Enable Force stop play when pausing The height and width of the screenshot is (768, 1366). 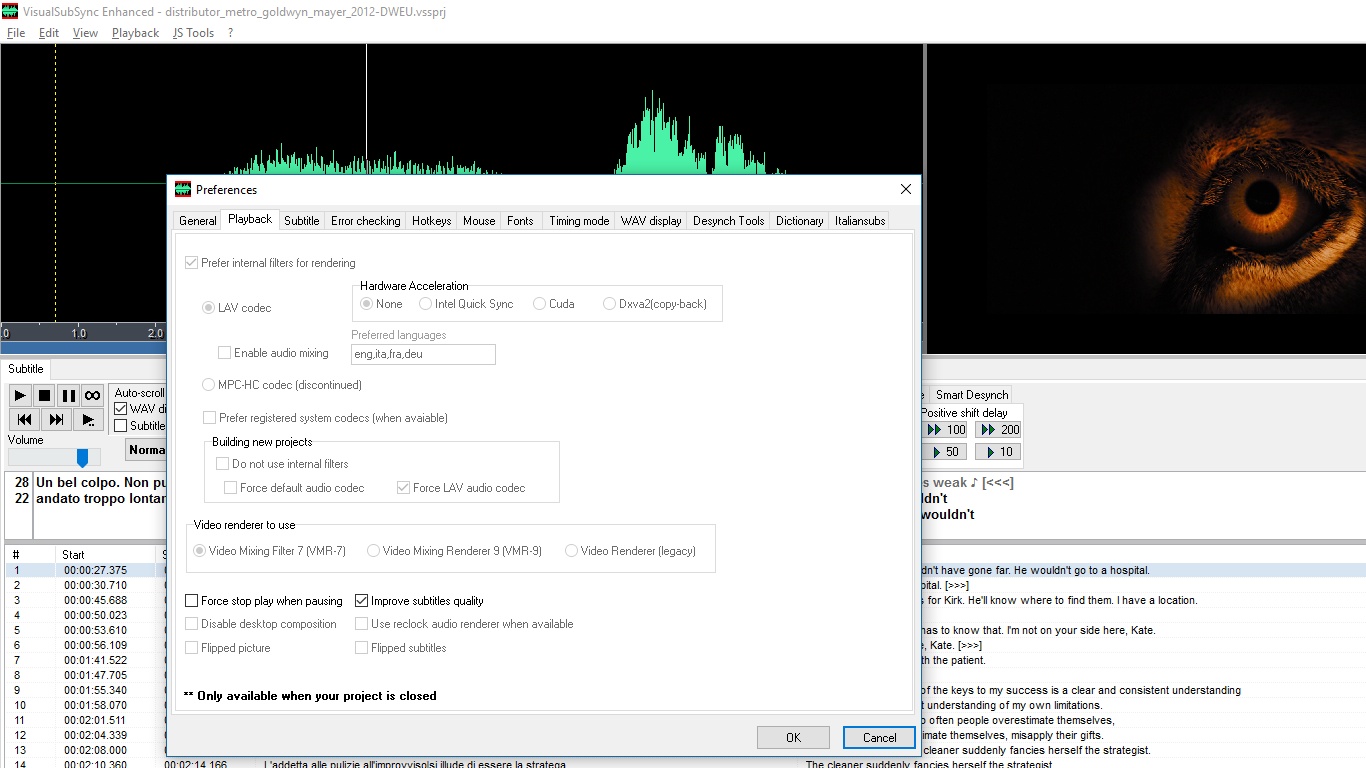[264, 601]
